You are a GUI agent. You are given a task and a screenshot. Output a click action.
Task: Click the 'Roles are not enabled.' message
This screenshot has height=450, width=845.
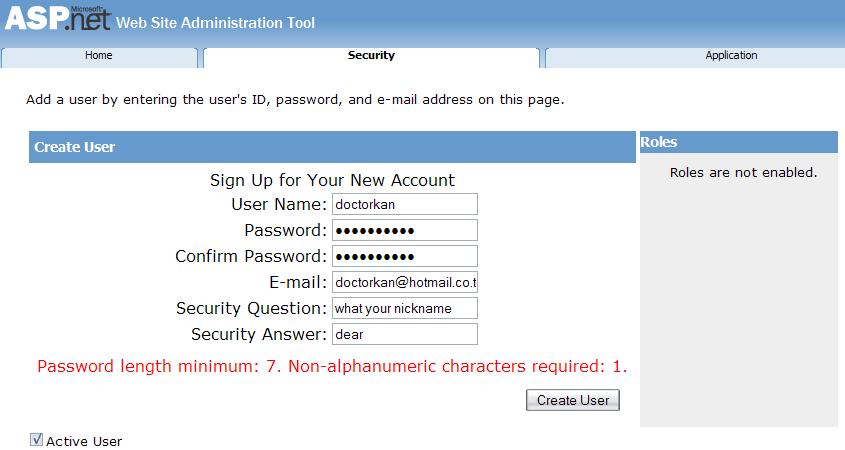pos(743,172)
